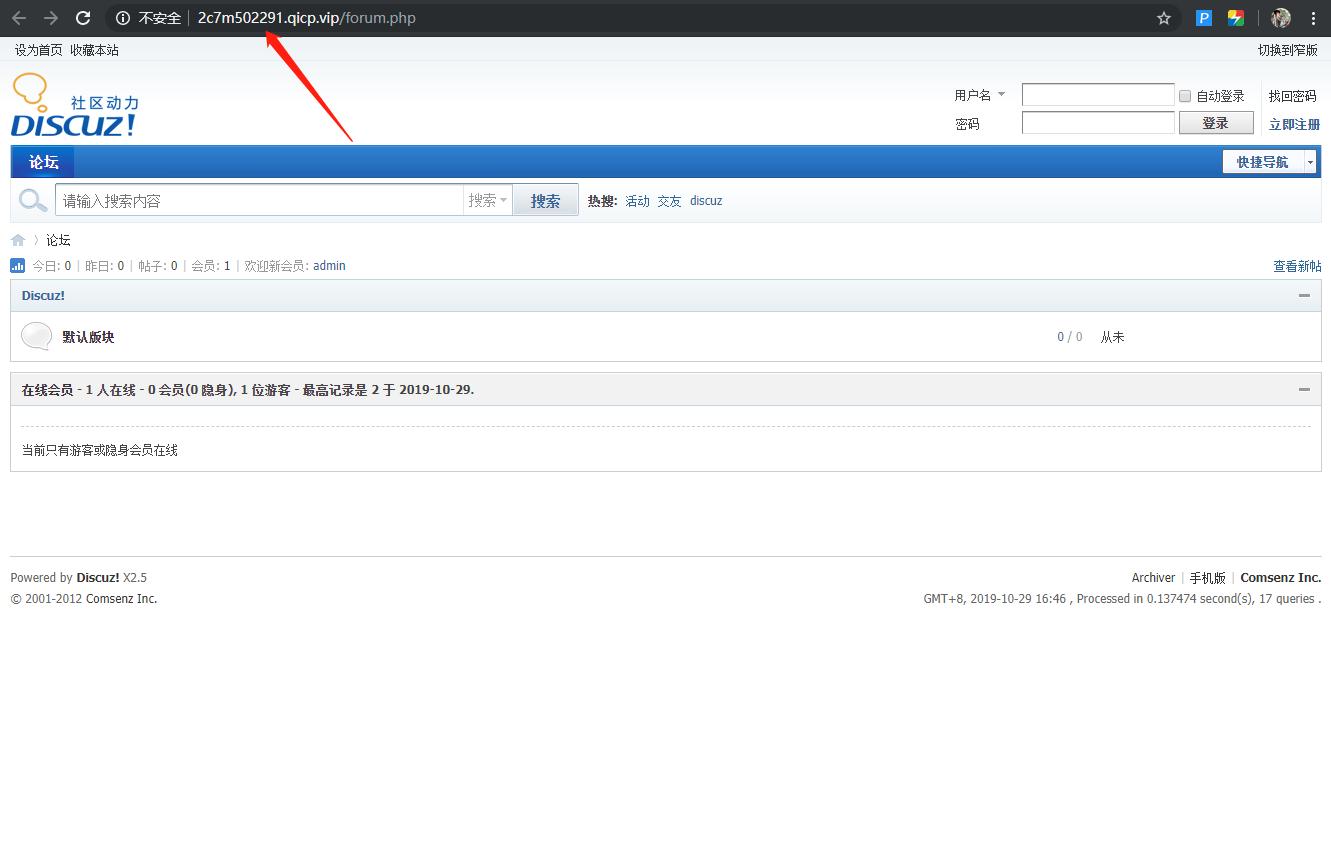
Task: Open the 立即注册 register link
Action: 1295,124
